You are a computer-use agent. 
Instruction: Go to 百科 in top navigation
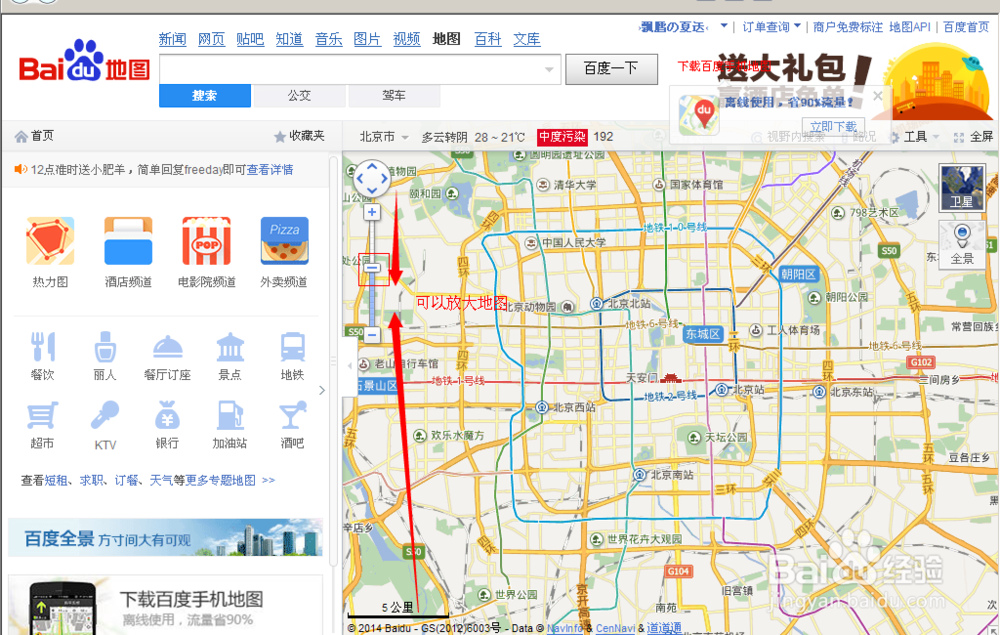click(x=488, y=39)
